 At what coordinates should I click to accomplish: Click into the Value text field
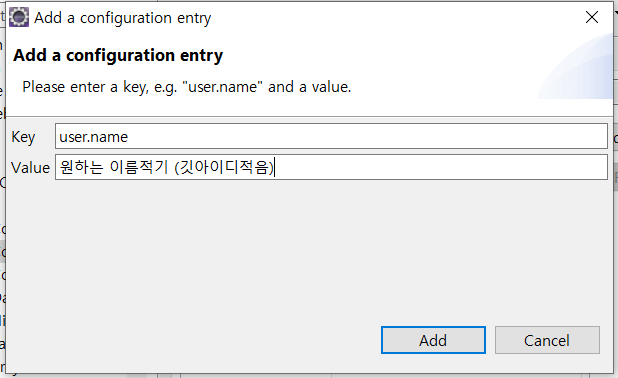click(331, 167)
